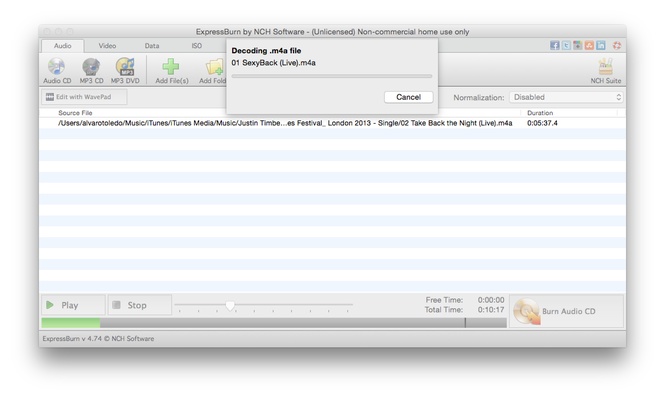Viewport: 665px width, 400px height.
Task: Cancel the .m4a decoding dialog
Action: click(408, 97)
